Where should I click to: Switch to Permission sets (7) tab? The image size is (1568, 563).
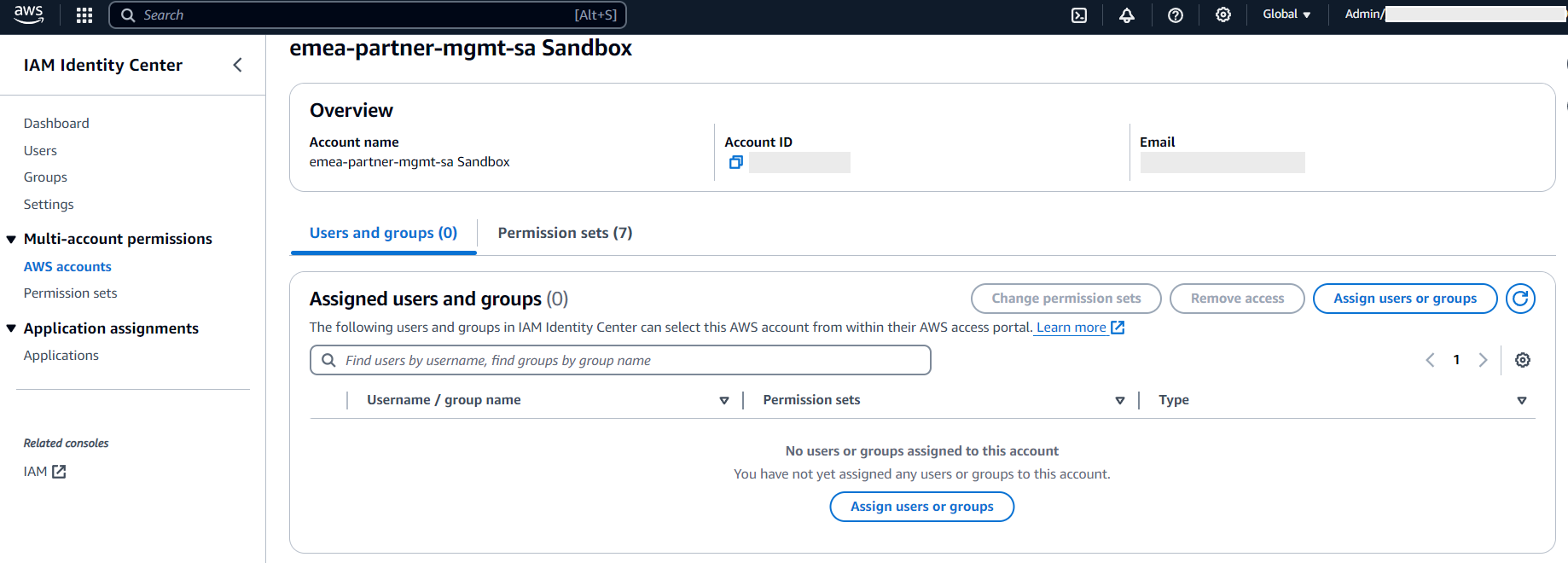point(565,233)
